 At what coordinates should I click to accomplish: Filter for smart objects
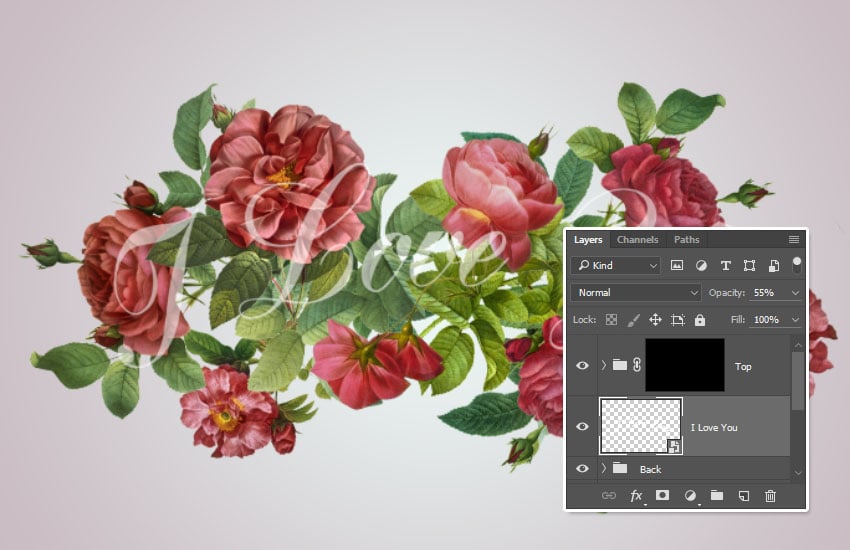774,265
